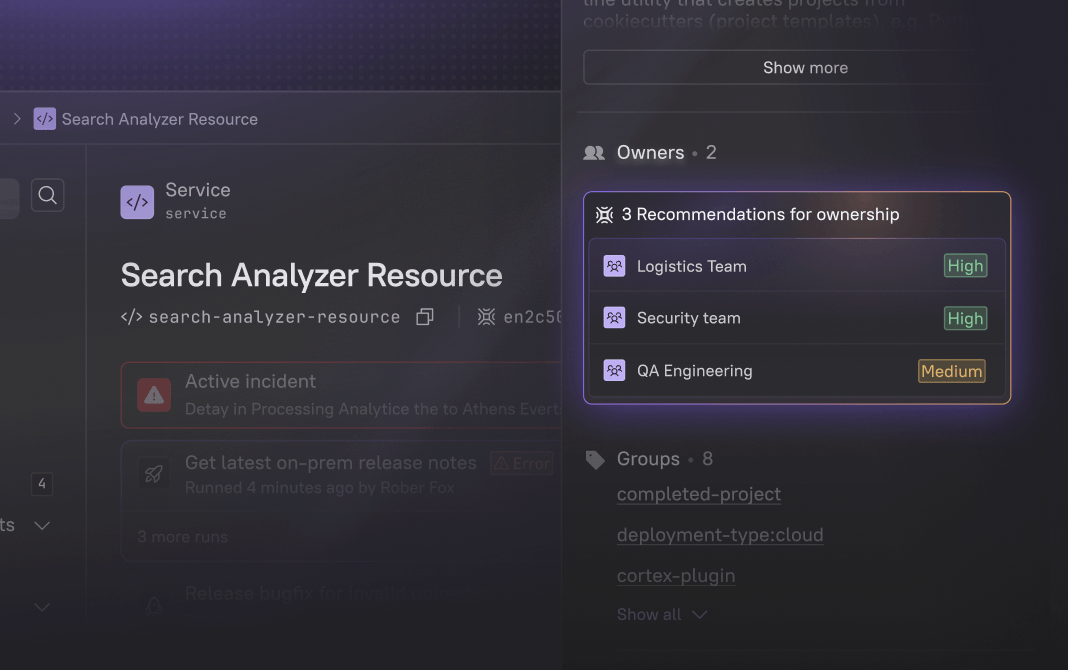Click the search-analyzer-resource tag text

tap(274, 317)
